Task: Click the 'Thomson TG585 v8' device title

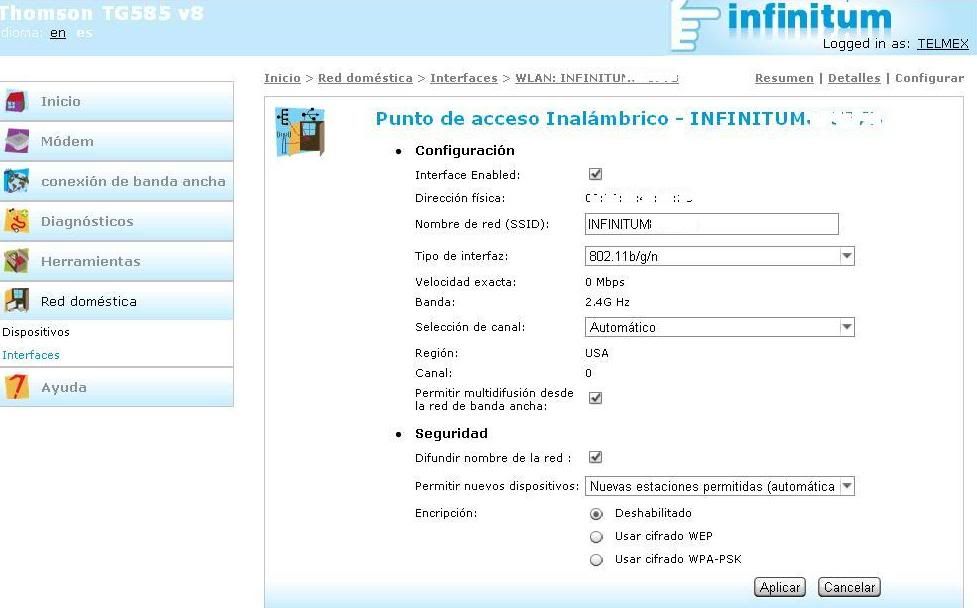Action: [x=102, y=12]
